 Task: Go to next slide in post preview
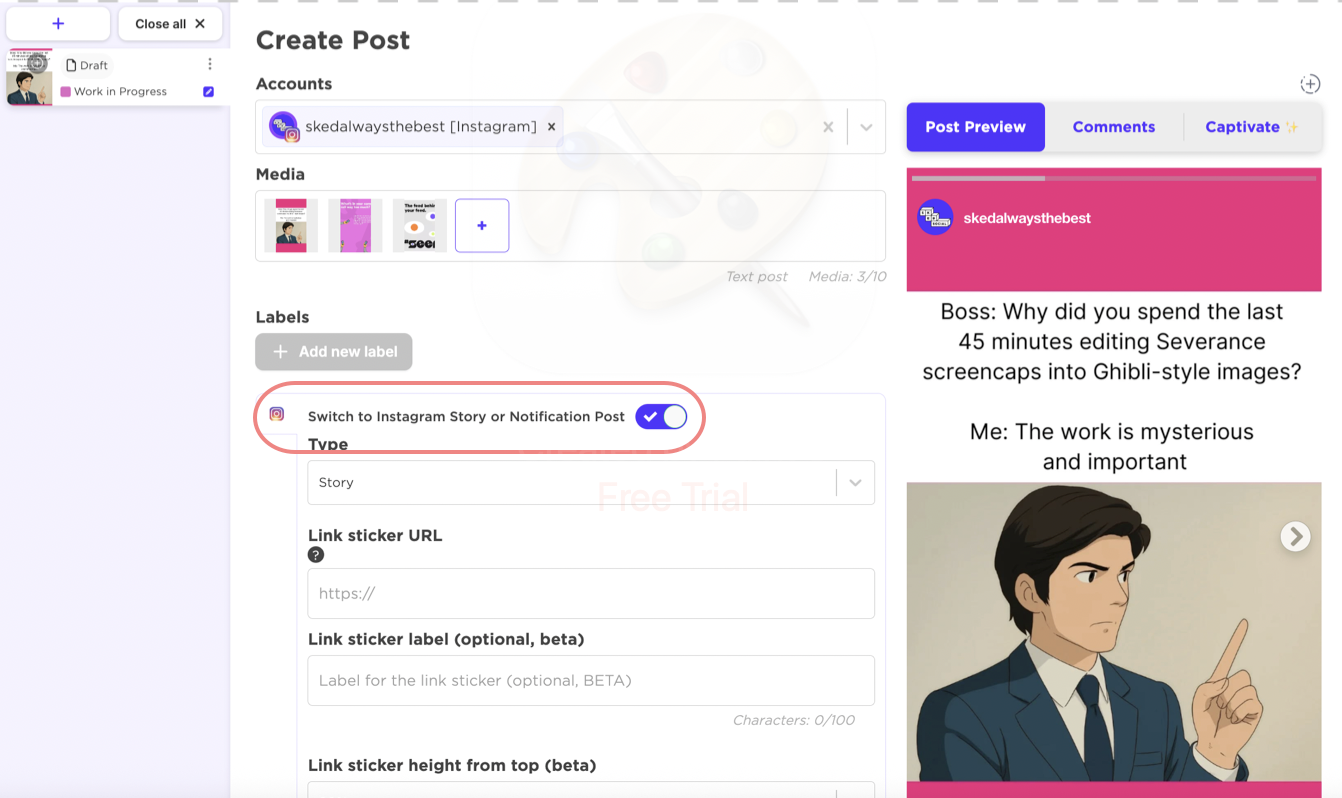click(1295, 537)
